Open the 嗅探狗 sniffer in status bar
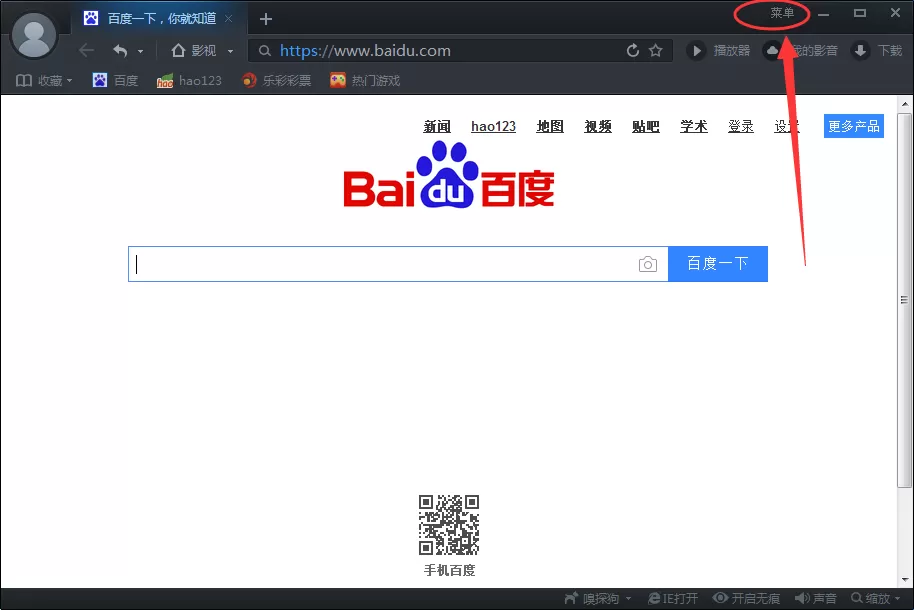This screenshot has height=610, width=914. pyautogui.click(x=592, y=598)
